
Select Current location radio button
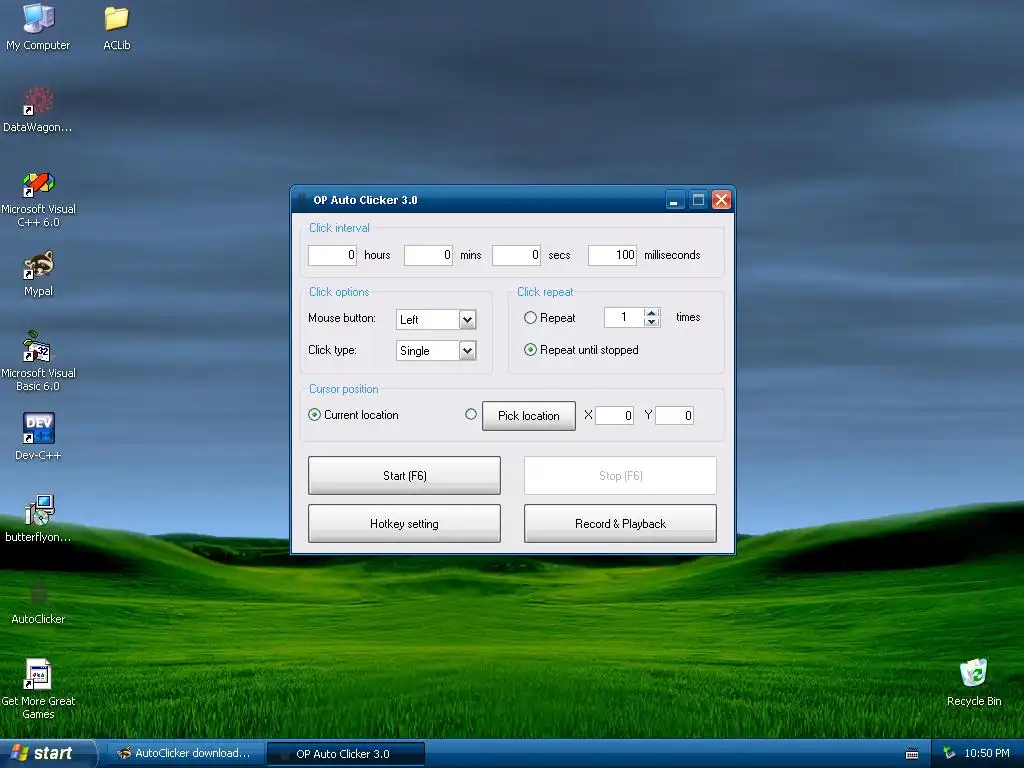pyautogui.click(x=314, y=415)
